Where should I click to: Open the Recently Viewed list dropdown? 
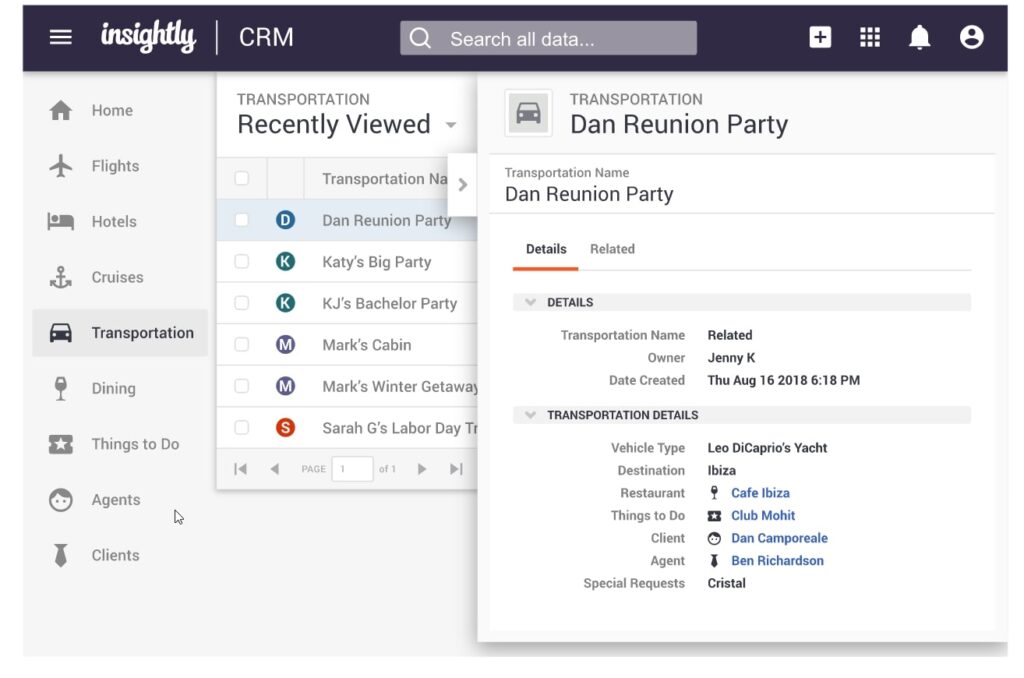tap(451, 125)
